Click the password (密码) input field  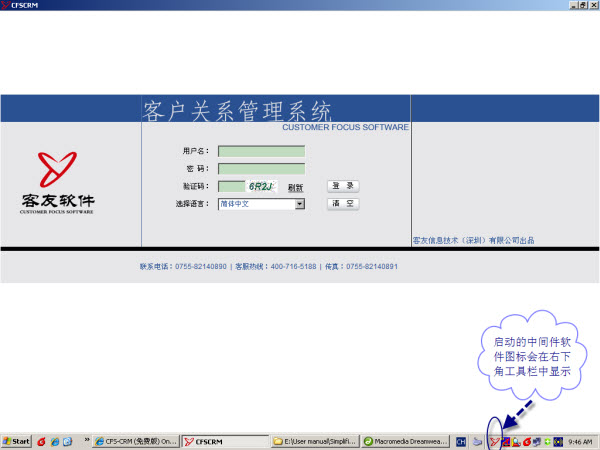pos(261,169)
